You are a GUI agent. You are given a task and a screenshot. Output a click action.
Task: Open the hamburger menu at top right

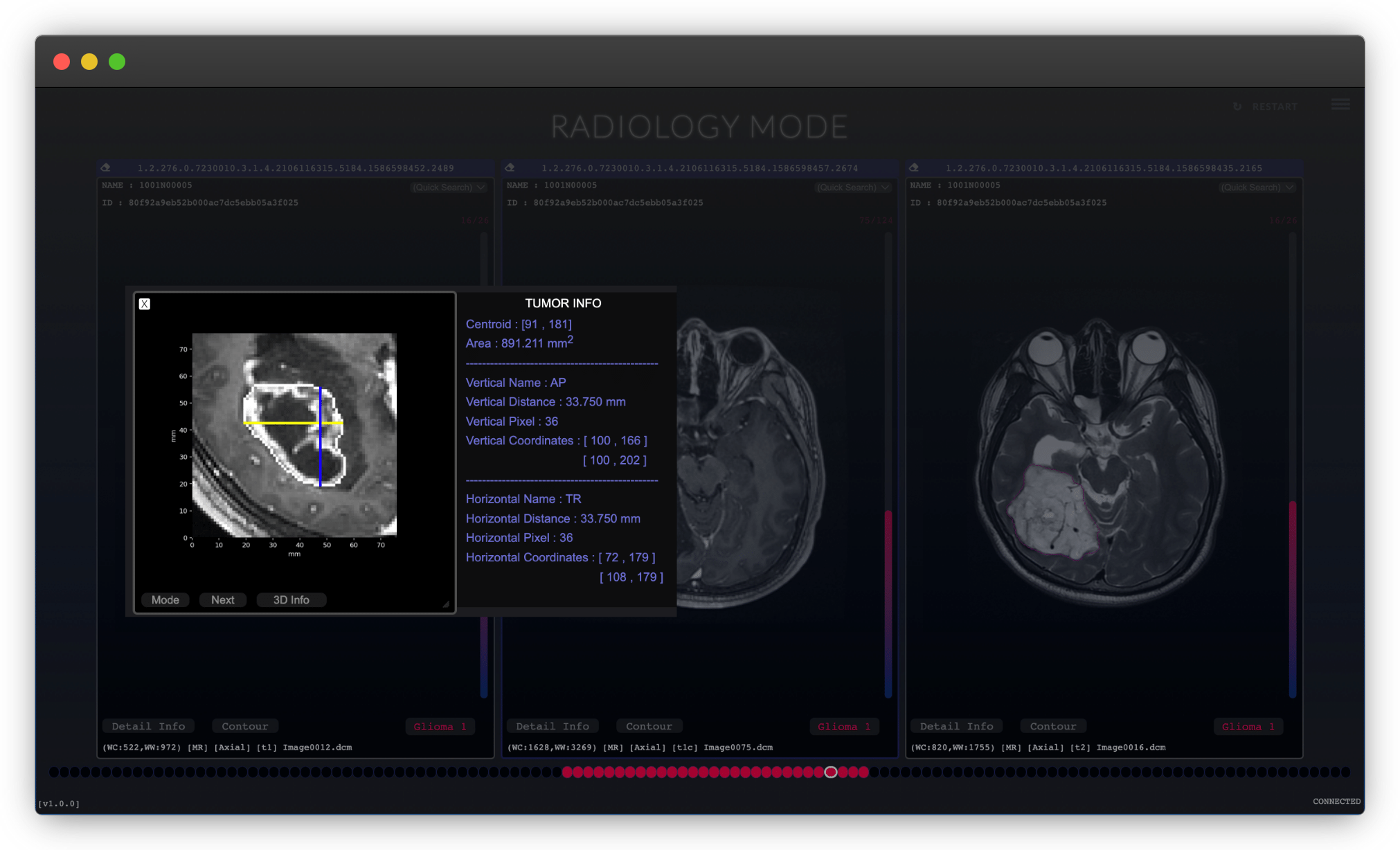(1340, 105)
